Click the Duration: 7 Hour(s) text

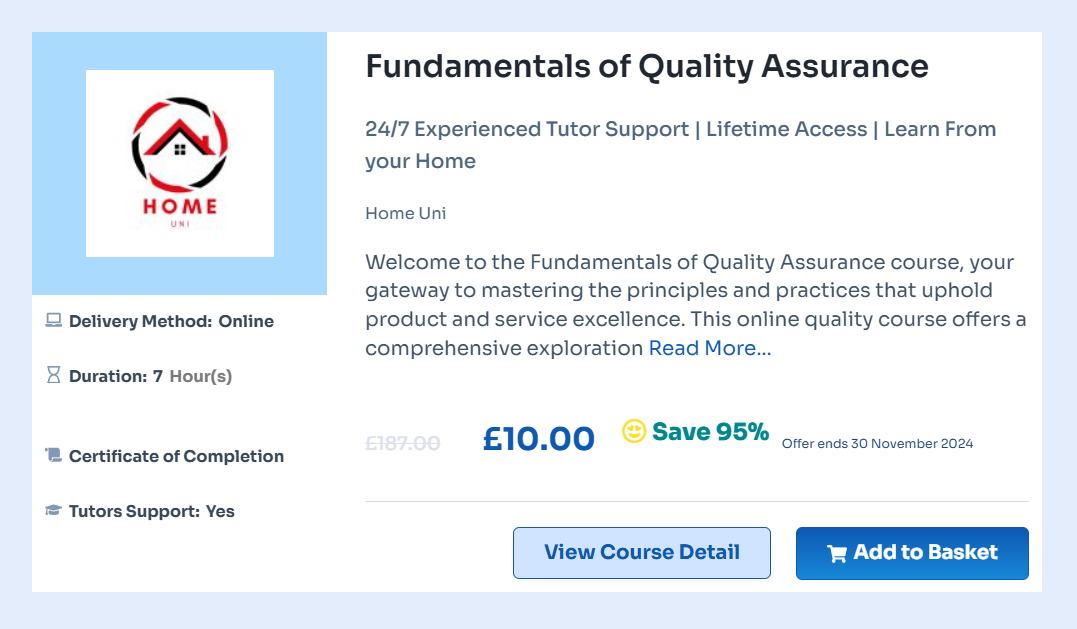150,376
